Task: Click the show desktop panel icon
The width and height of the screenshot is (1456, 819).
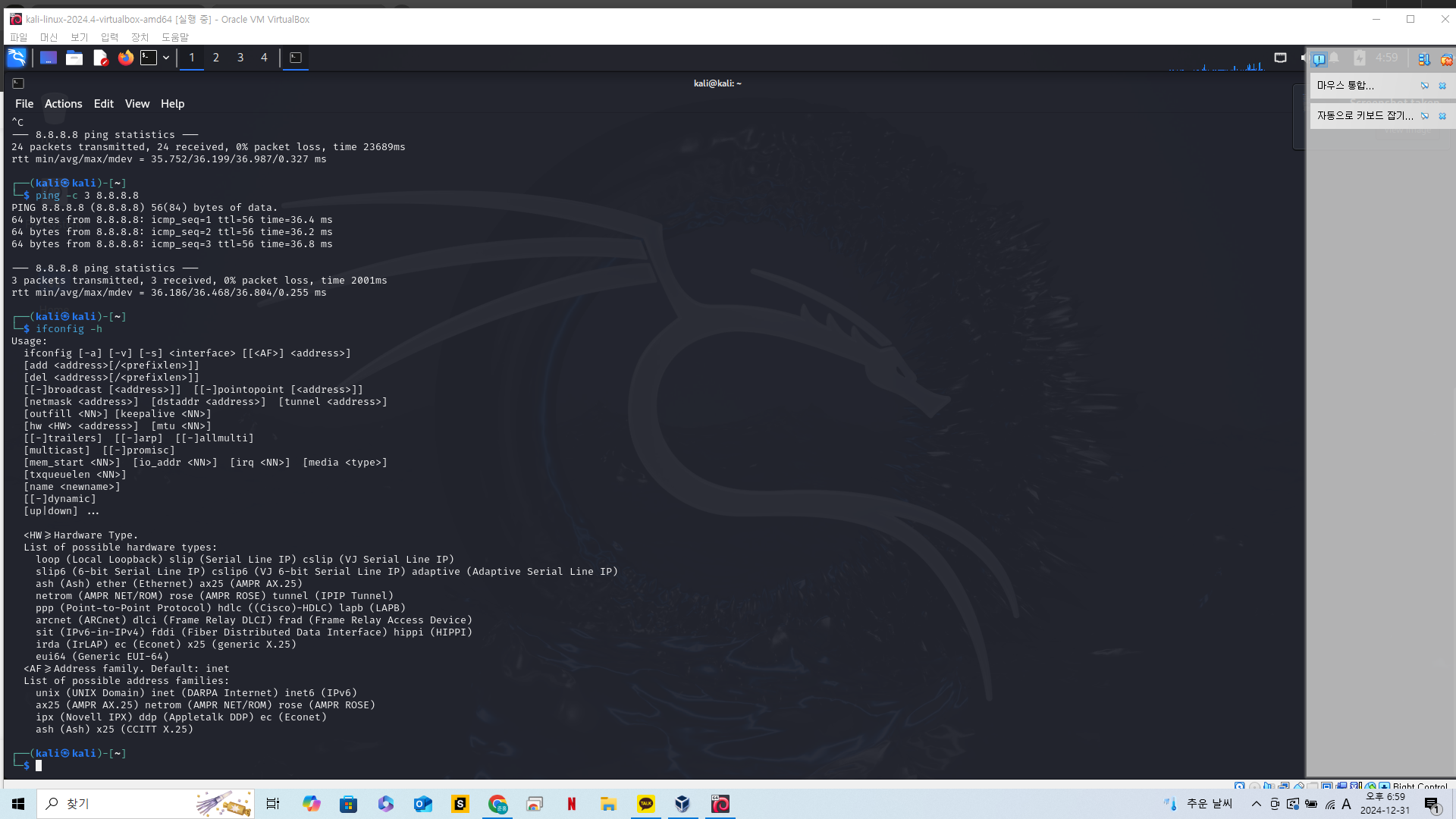Action: pyautogui.click(x=49, y=58)
